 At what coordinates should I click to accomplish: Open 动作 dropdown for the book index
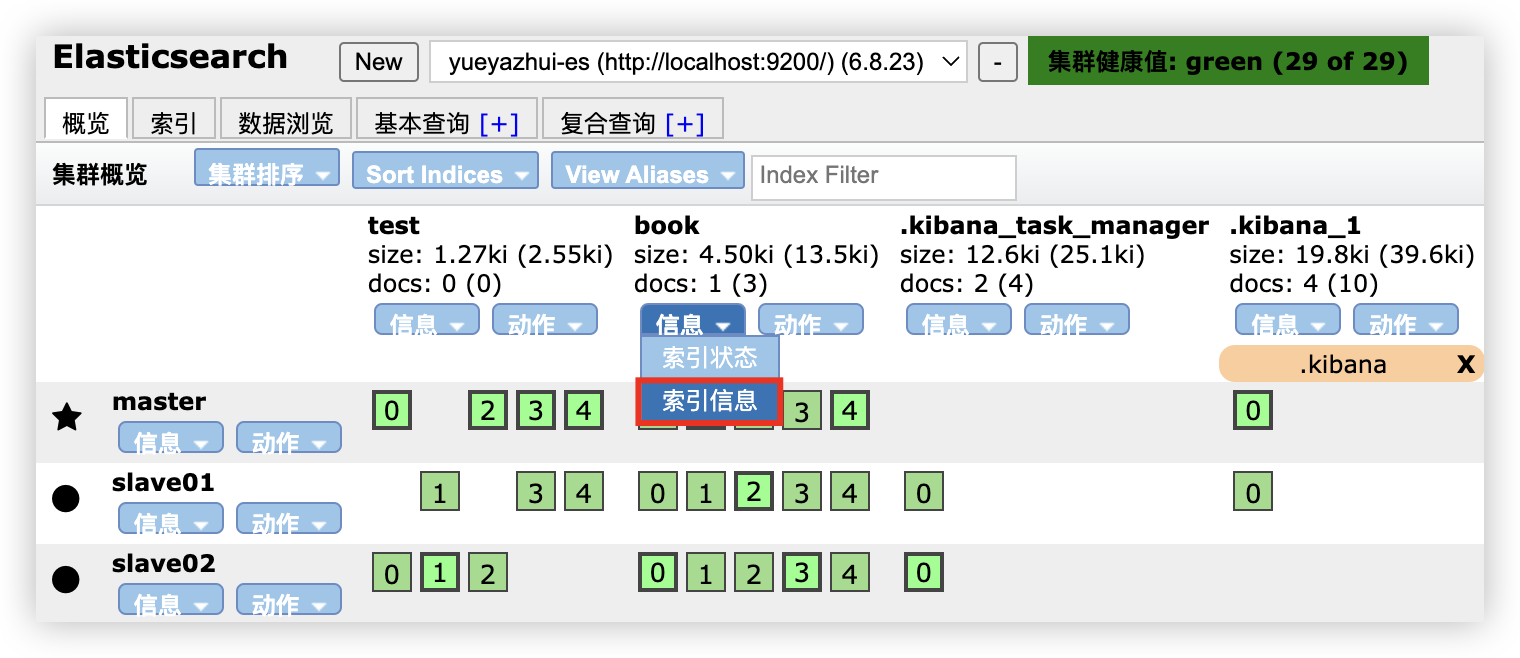point(811,320)
